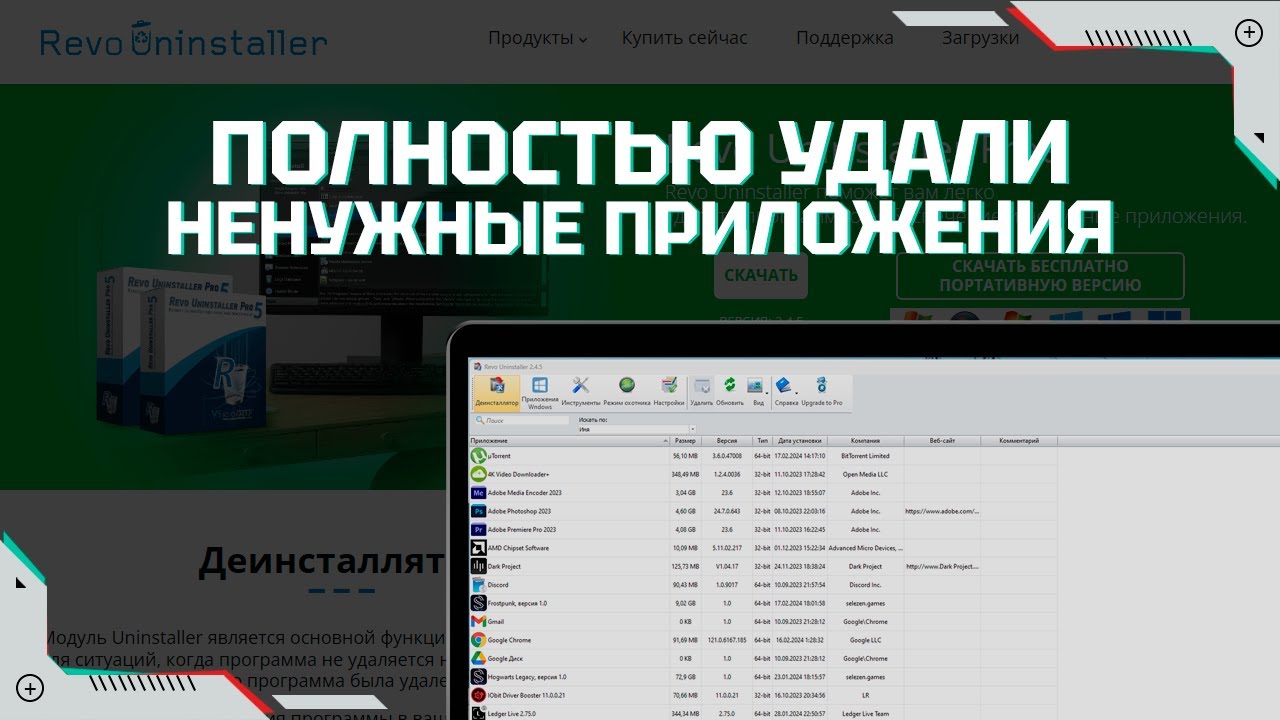Click the Revo Uninstaller website logo

coord(184,41)
